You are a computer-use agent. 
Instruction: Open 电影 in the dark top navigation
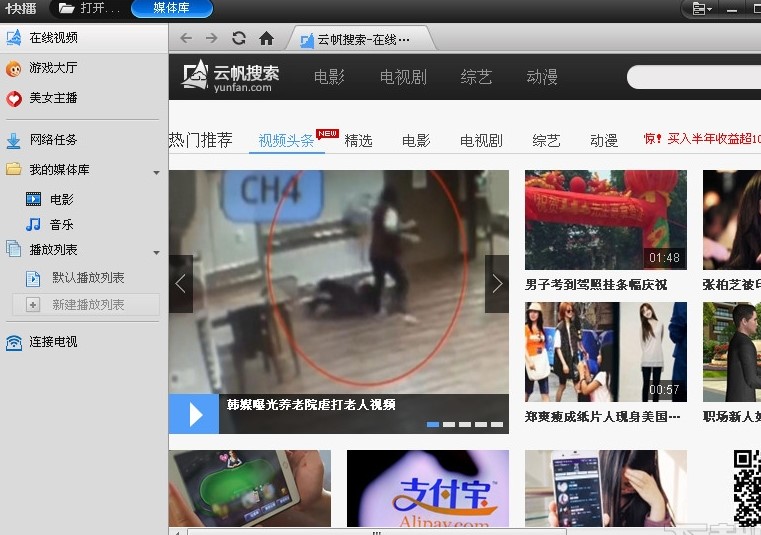pyautogui.click(x=329, y=77)
